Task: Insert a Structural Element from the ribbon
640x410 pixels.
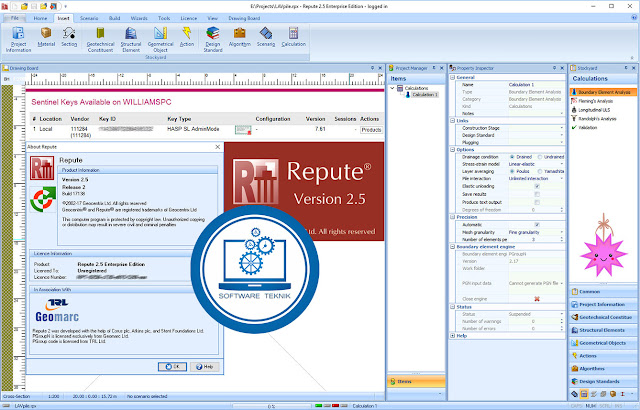Action: (131, 39)
